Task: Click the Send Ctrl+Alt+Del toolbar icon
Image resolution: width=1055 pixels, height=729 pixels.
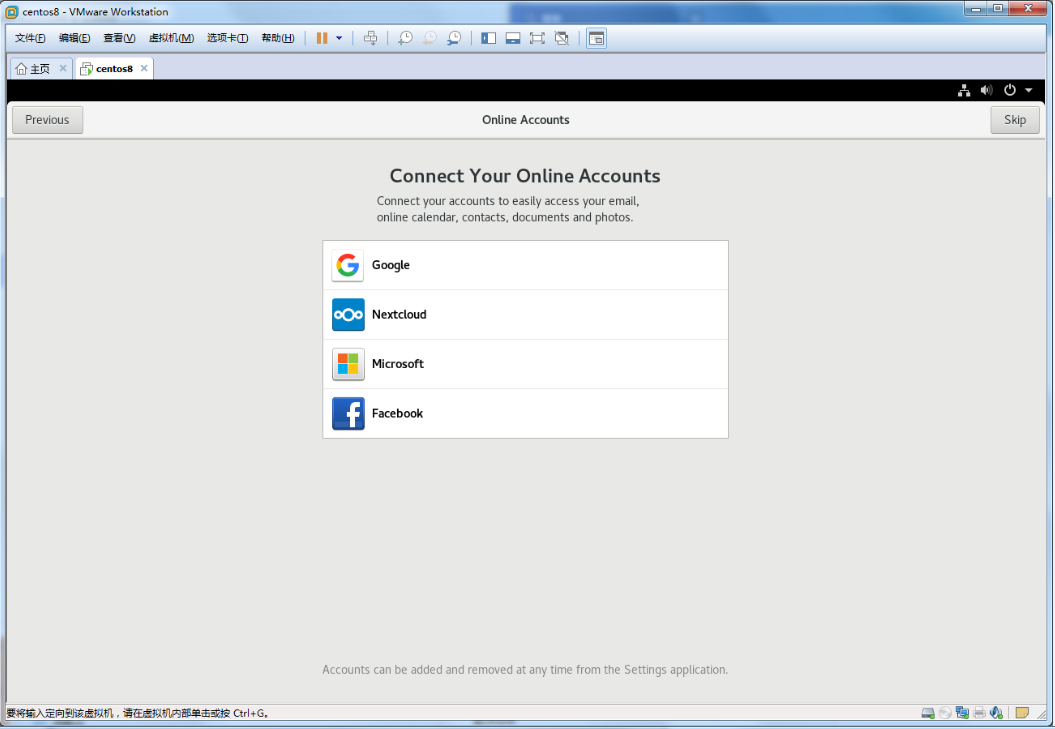Action: [x=370, y=38]
